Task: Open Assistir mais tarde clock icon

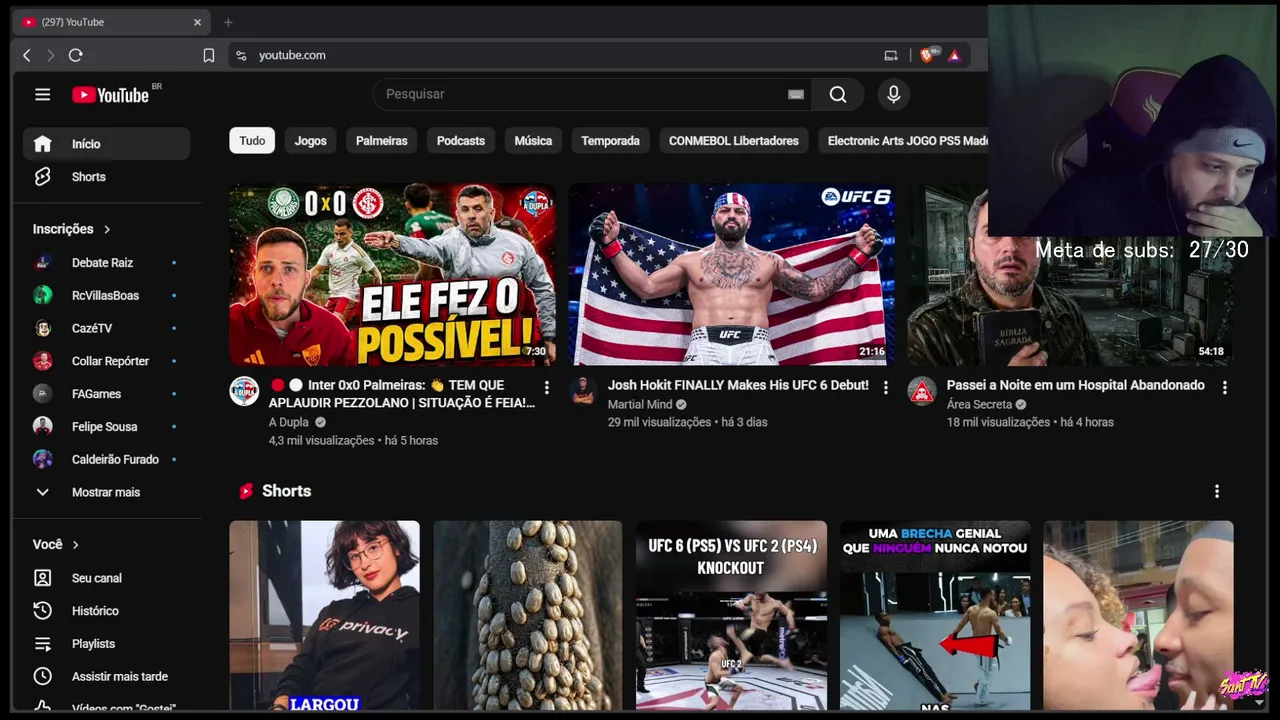Action: coord(42,677)
